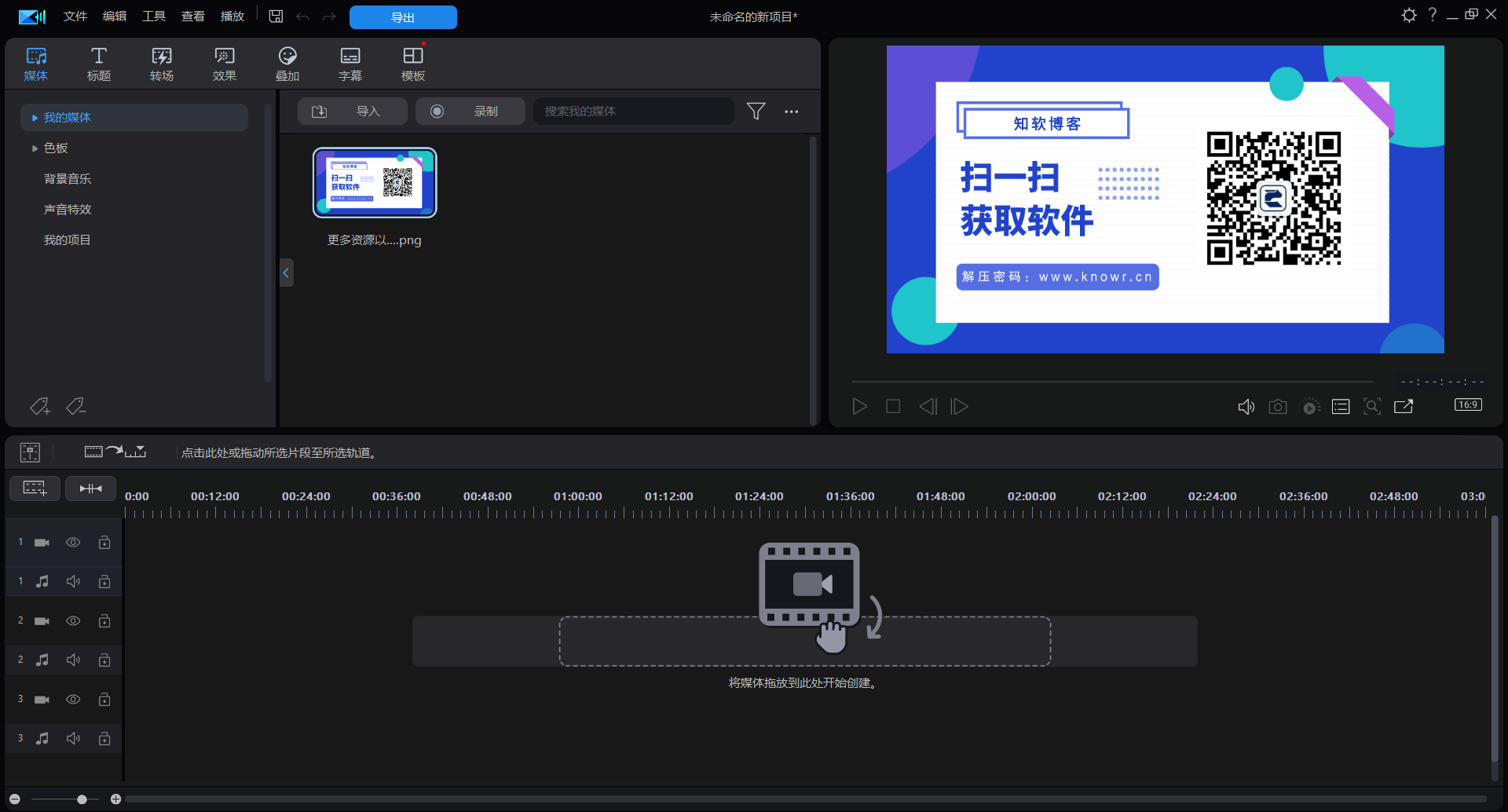The height and width of the screenshot is (812, 1508).
Task: Click the redo arrow icon
Action: 329,16
